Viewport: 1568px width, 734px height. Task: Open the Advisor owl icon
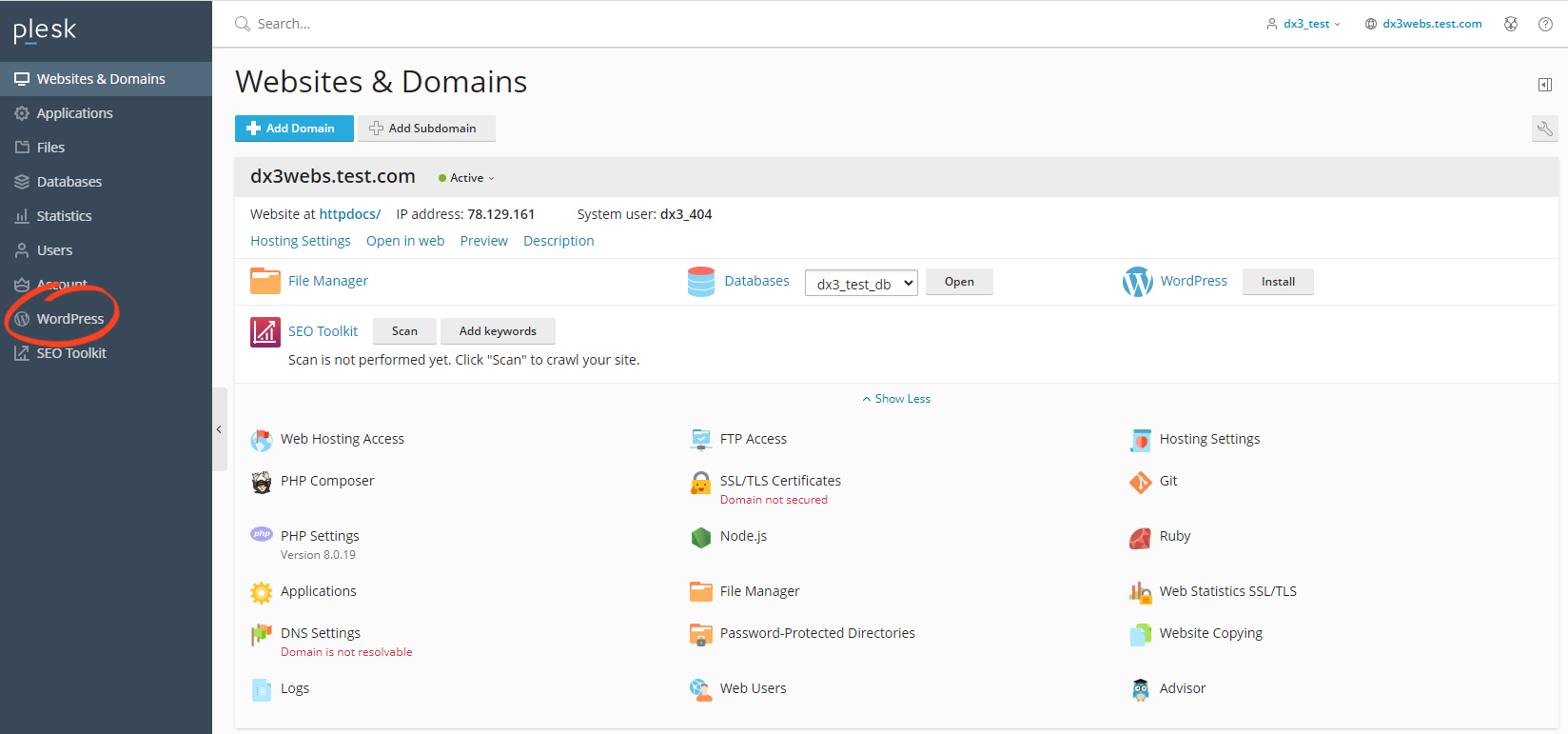1140,689
